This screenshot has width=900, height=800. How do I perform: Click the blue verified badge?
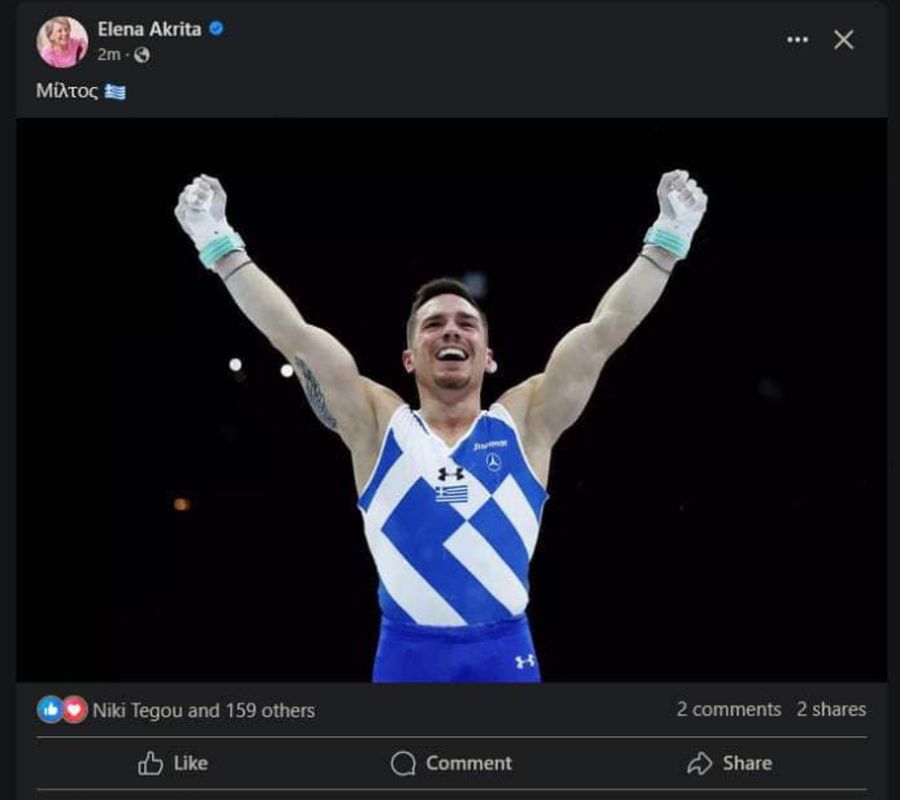216,29
